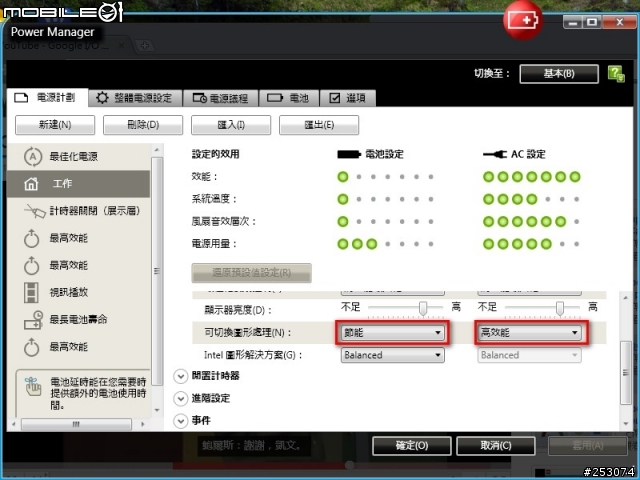Expand the 事件 section

[180, 421]
